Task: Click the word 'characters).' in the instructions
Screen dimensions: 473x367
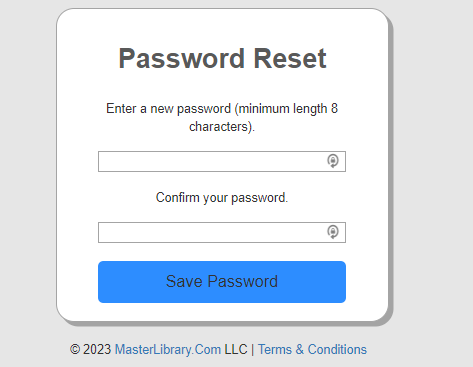Action: coord(222,127)
